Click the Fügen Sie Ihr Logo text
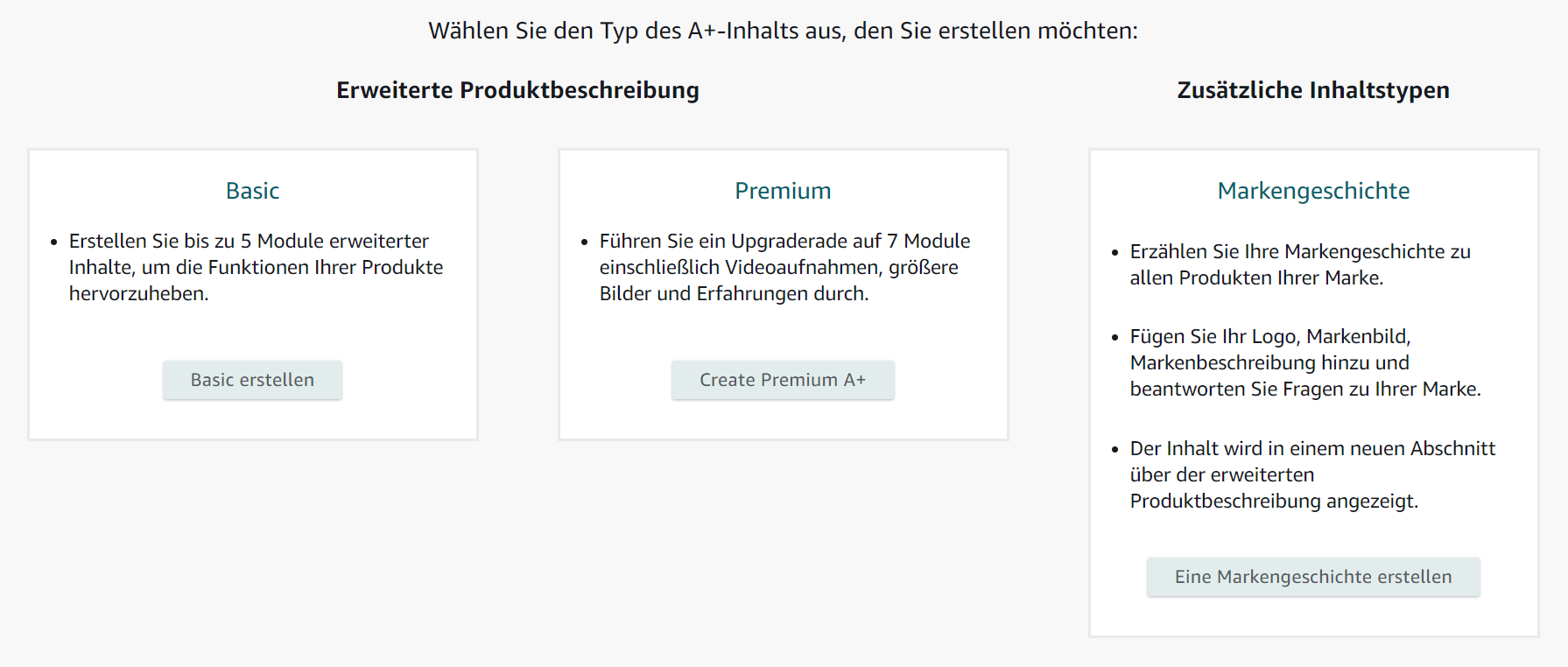This screenshot has width=1568, height=667. tap(1304, 362)
